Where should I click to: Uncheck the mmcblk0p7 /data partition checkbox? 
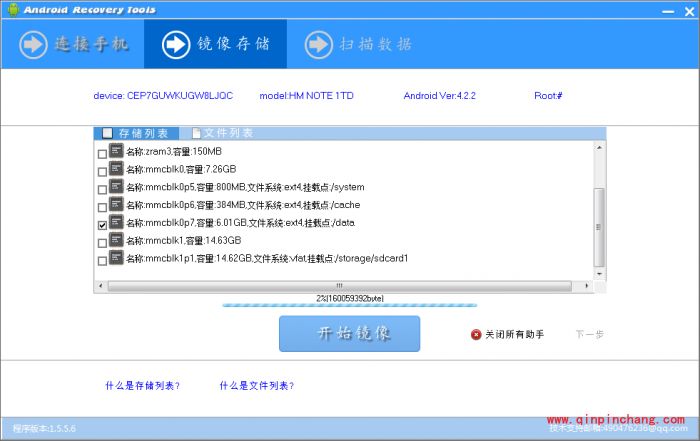pyautogui.click(x=103, y=225)
